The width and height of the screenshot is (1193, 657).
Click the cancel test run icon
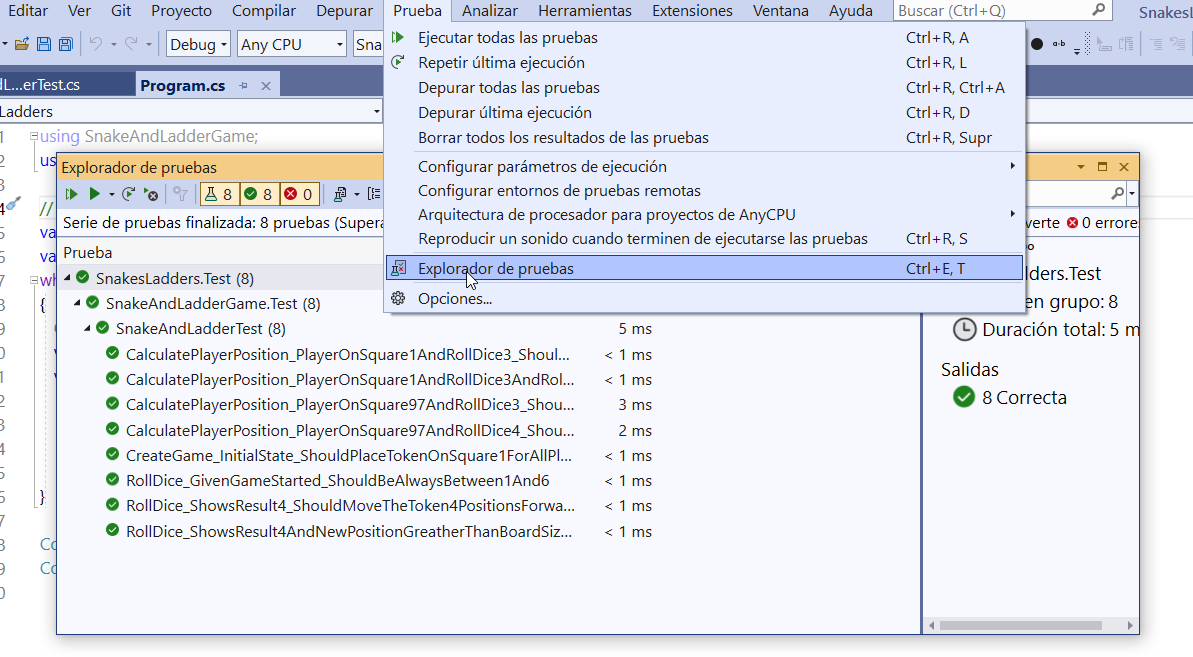click(151, 195)
